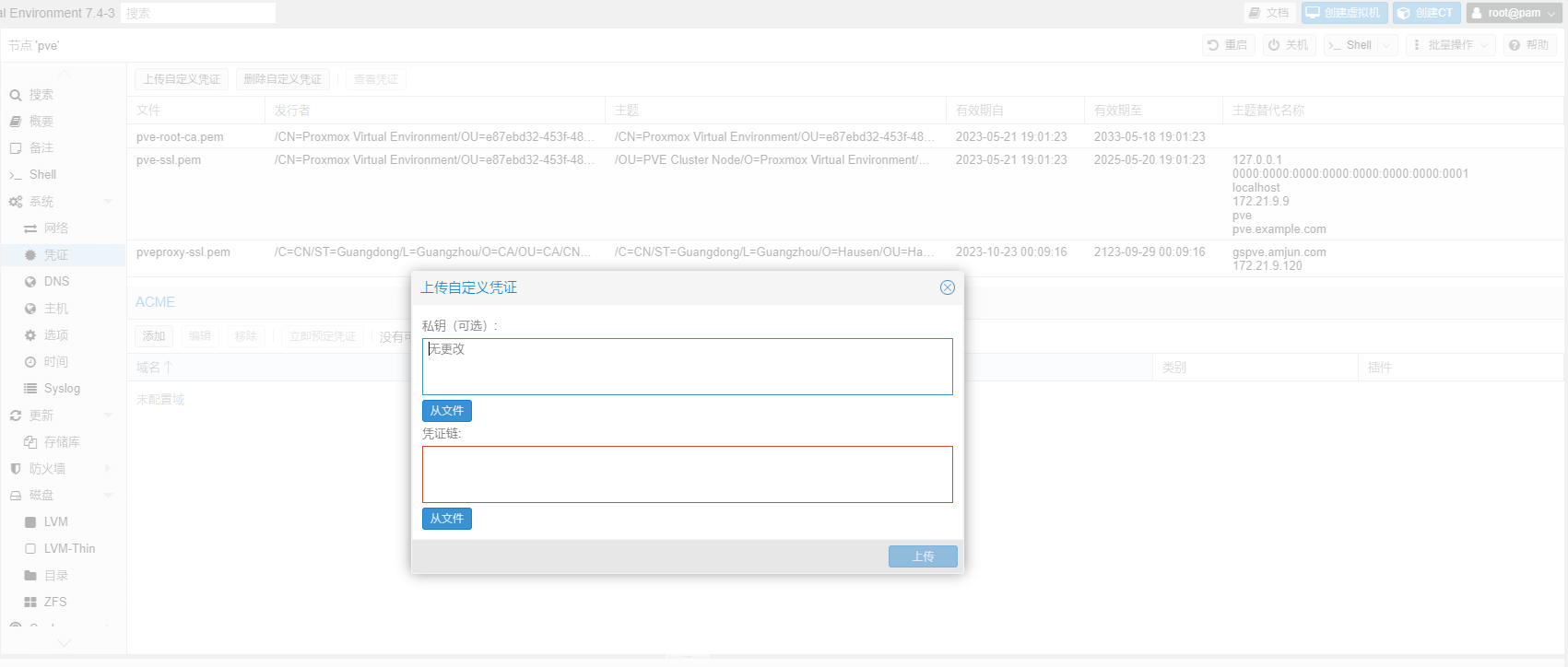Click the search magnifier icon in sidebar
Screen dimensions: 1568x667
pos(16,95)
